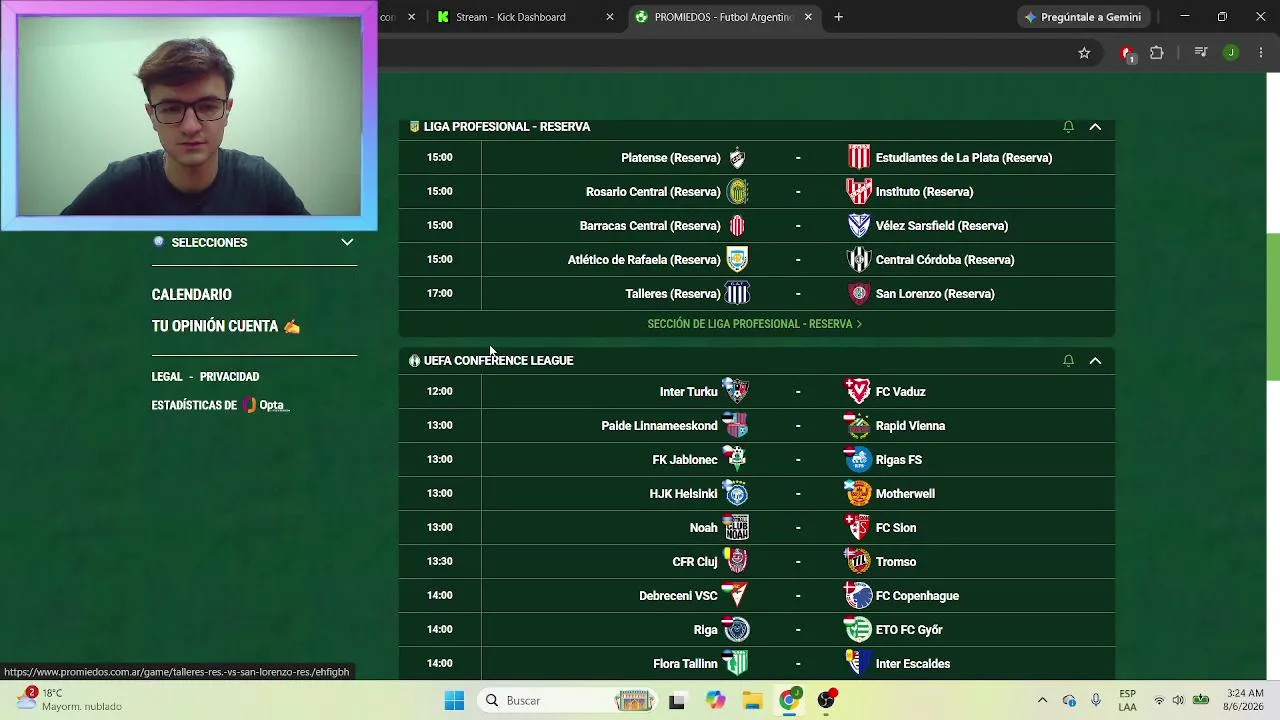Bookmark this page with the star icon
The height and width of the screenshot is (720, 1280).
[1084, 53]
